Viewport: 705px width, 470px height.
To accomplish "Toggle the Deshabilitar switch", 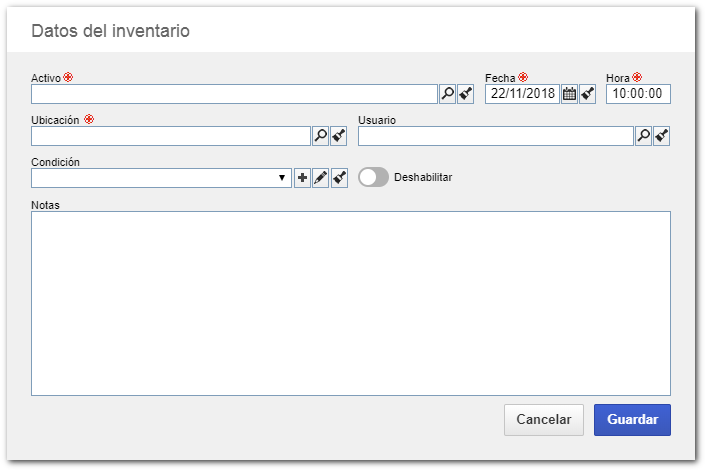I will point(373,177).
